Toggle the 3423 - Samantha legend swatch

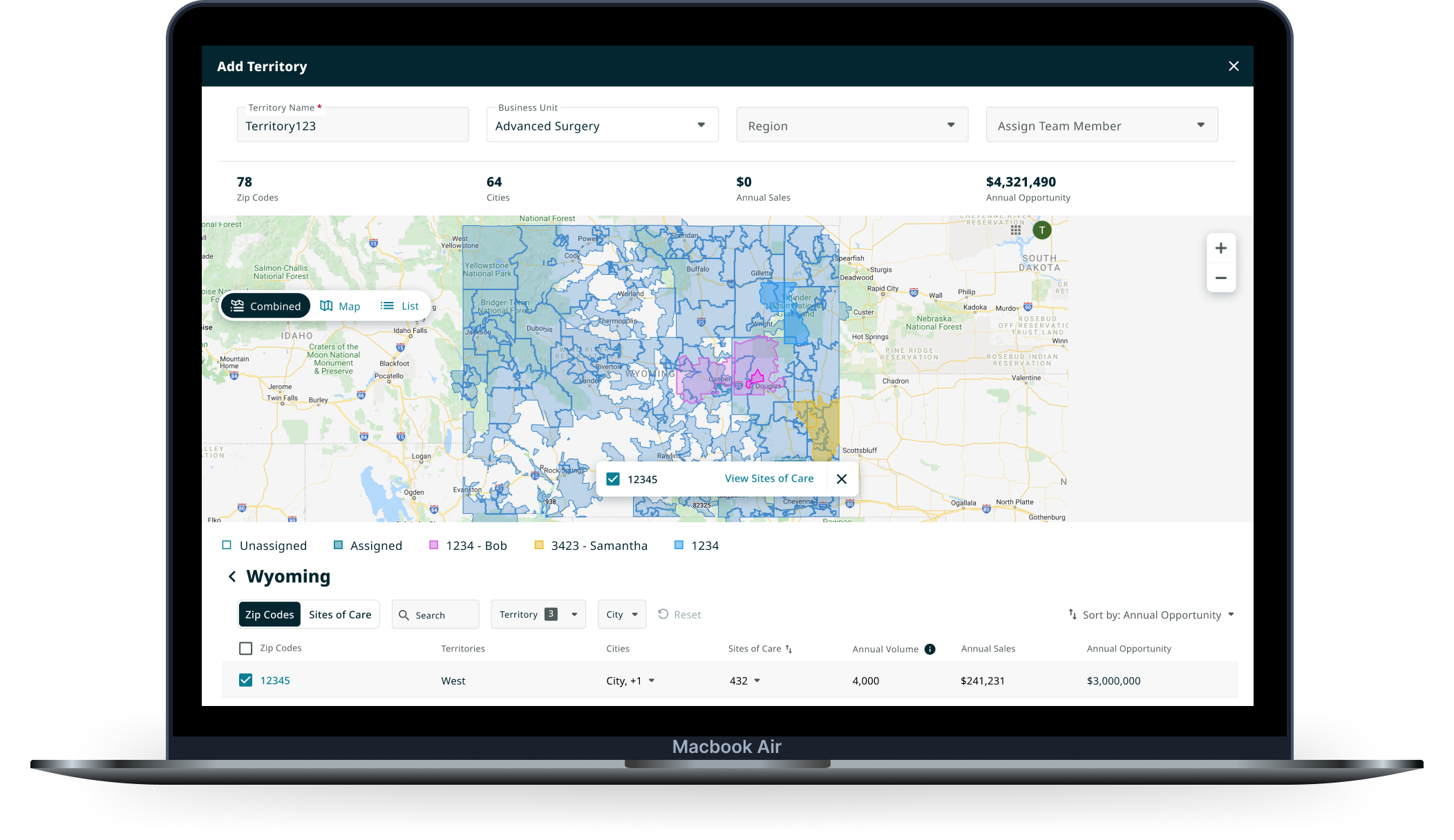539,545
